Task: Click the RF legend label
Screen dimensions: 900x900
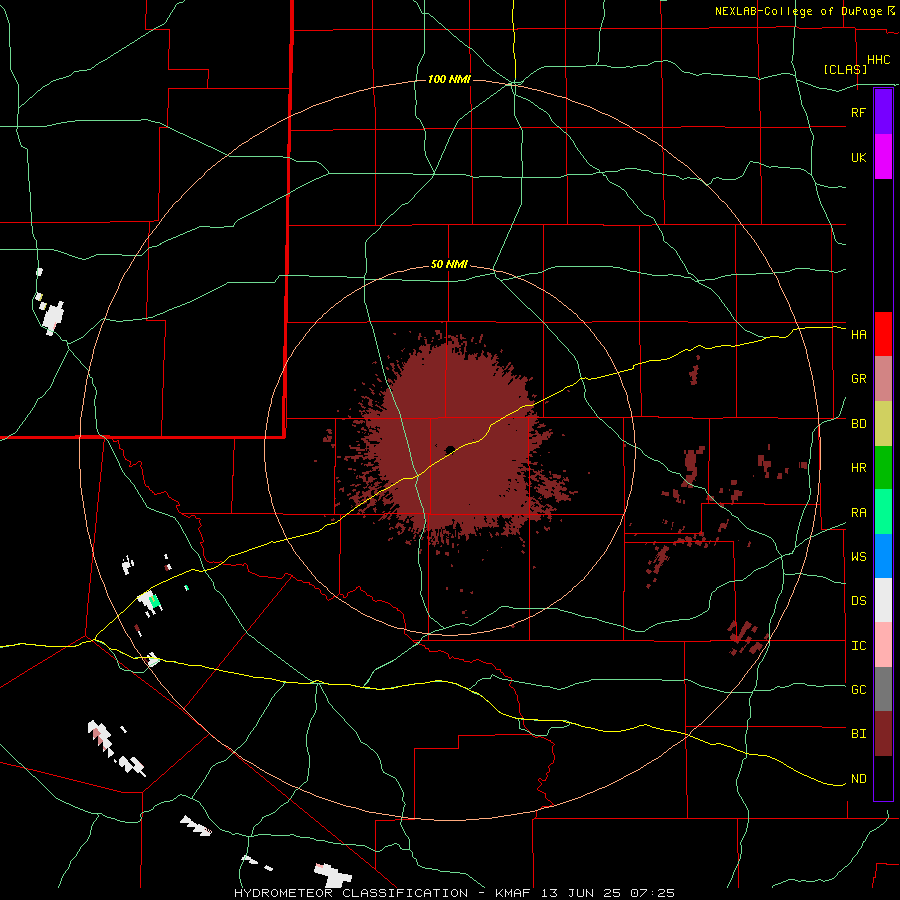Action: click(x=858, y=112)
